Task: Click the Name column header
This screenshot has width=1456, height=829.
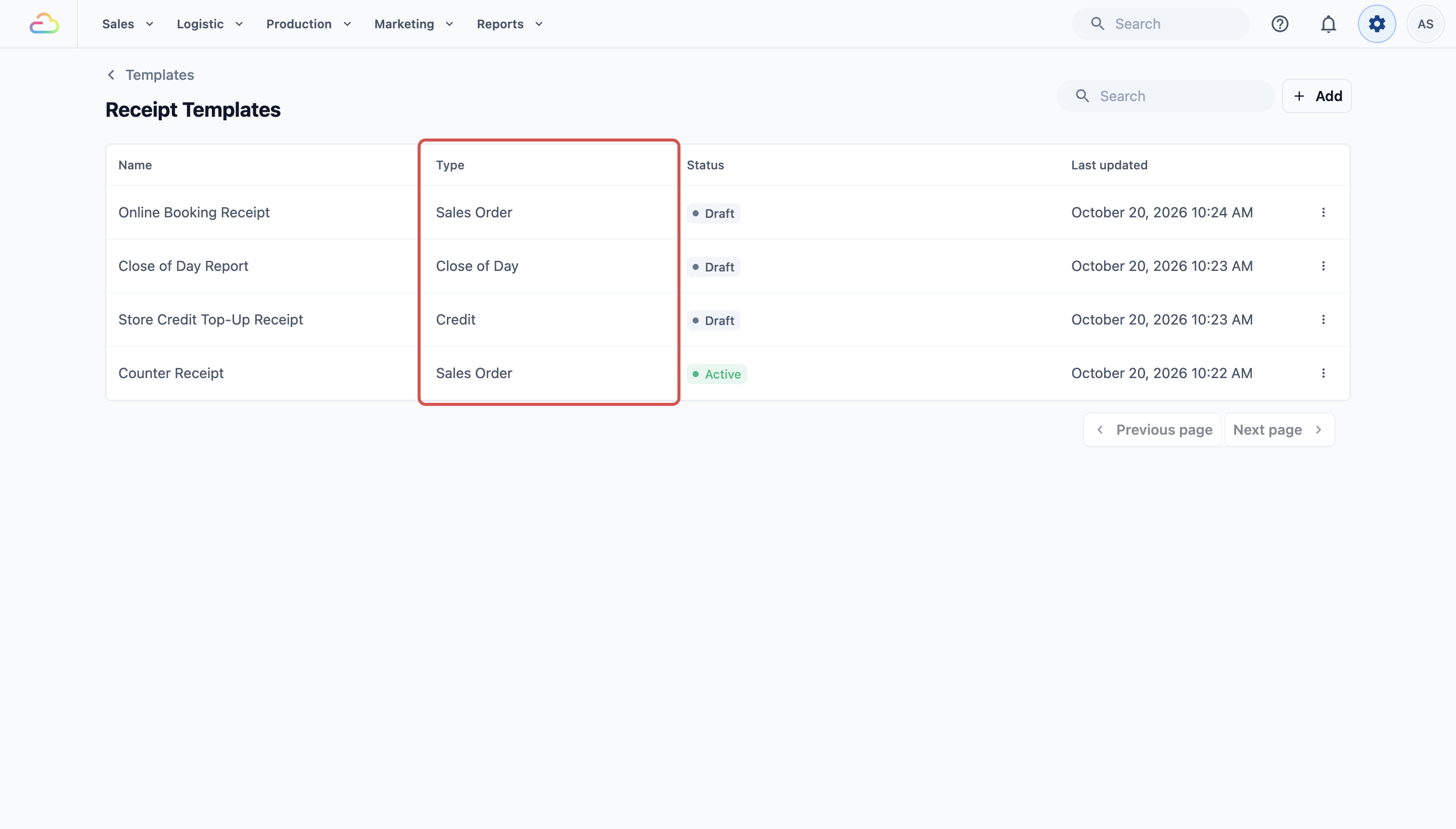Action: [135, 165]
